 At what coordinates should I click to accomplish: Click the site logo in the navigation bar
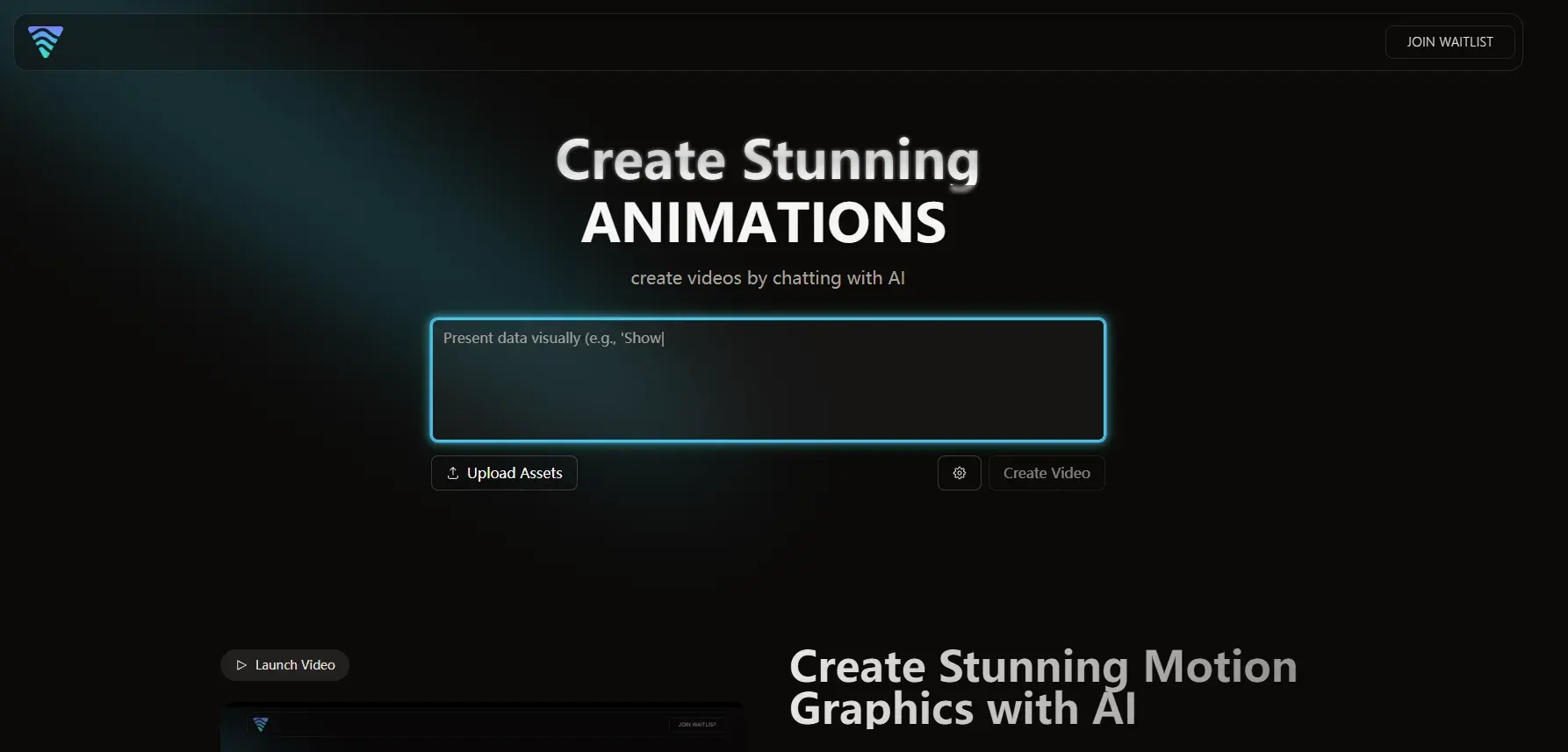click(x=45, y=42)
